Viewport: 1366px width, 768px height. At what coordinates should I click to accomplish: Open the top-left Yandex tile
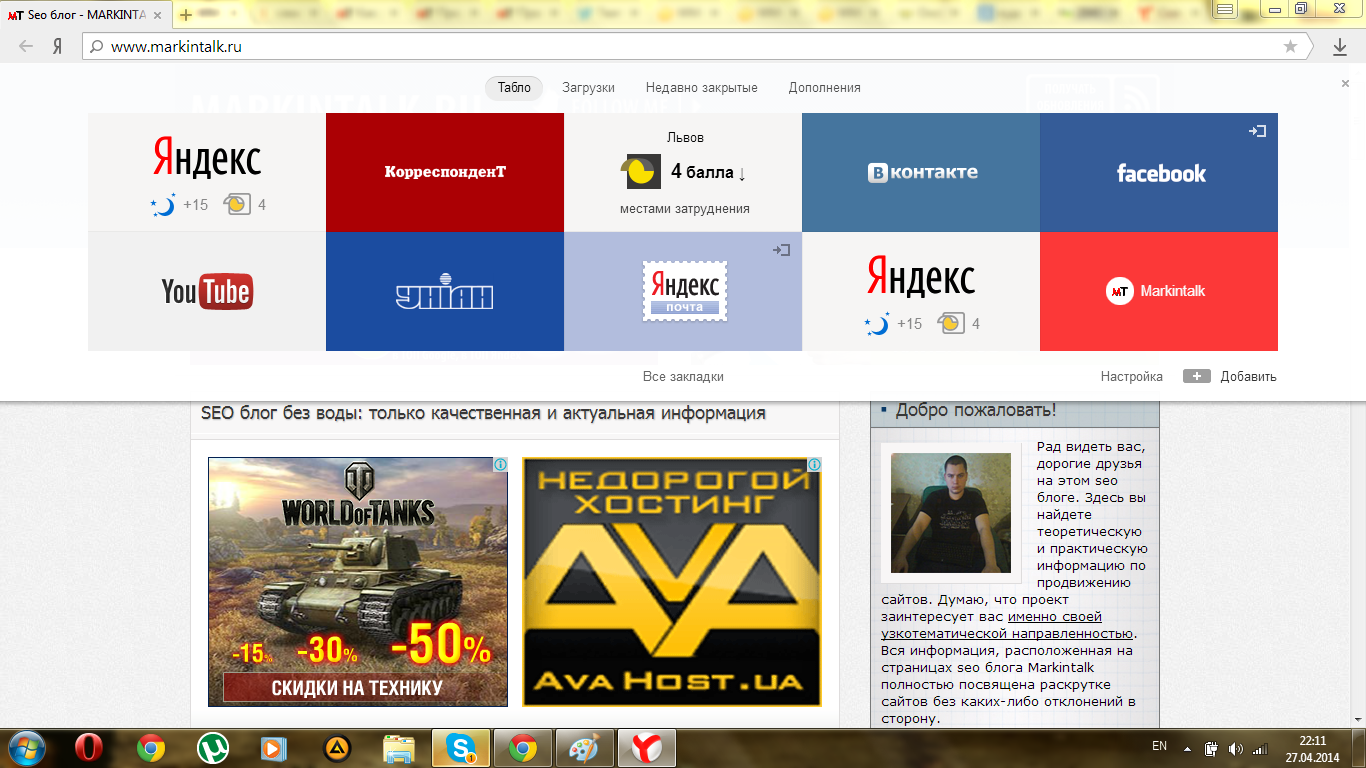click(207, 172)
